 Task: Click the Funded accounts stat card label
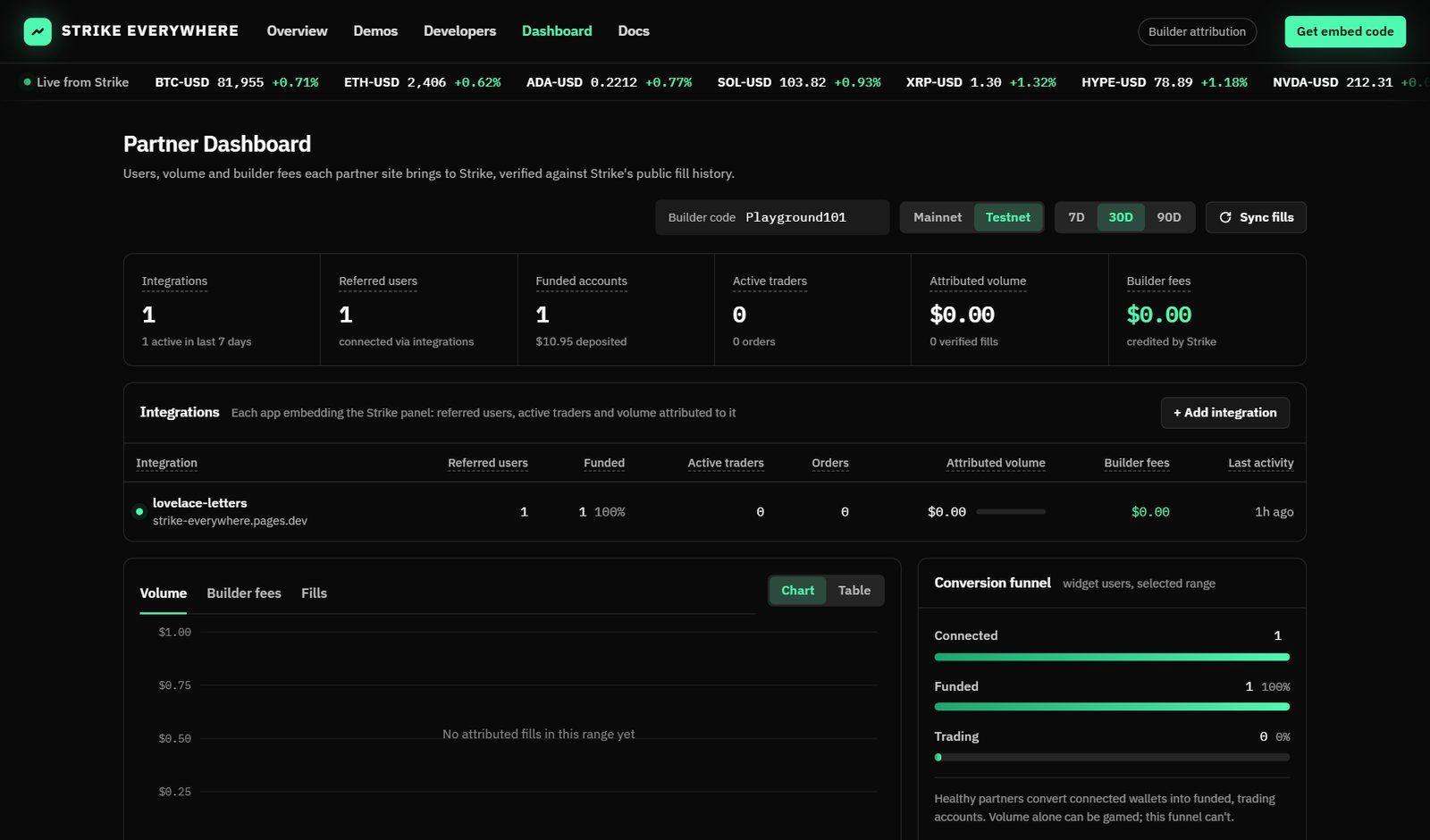click(x=581, y=281)
